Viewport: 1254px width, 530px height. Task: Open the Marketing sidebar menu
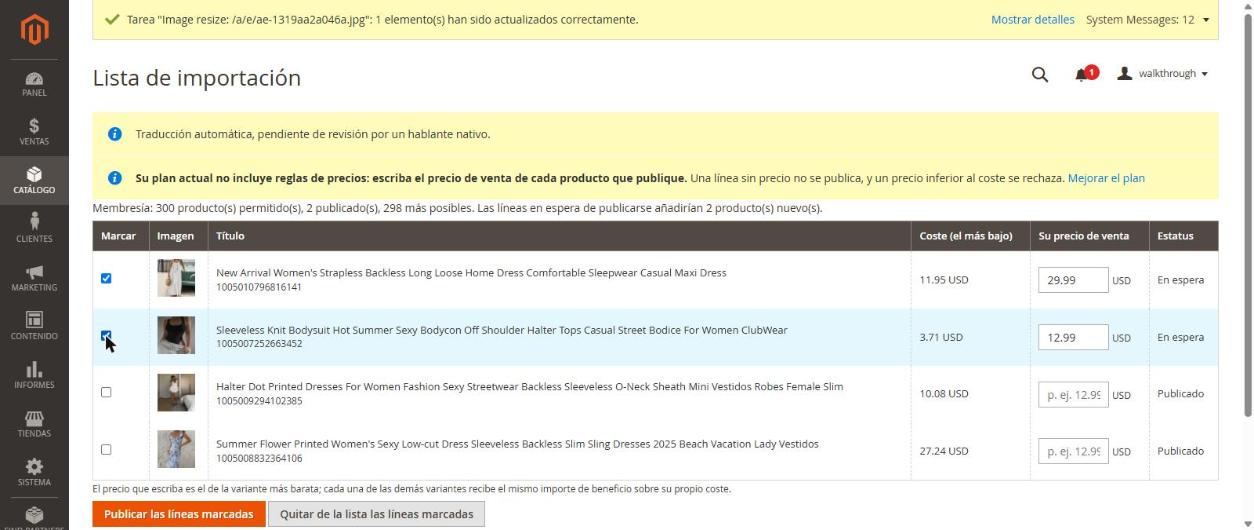[34, 277]
